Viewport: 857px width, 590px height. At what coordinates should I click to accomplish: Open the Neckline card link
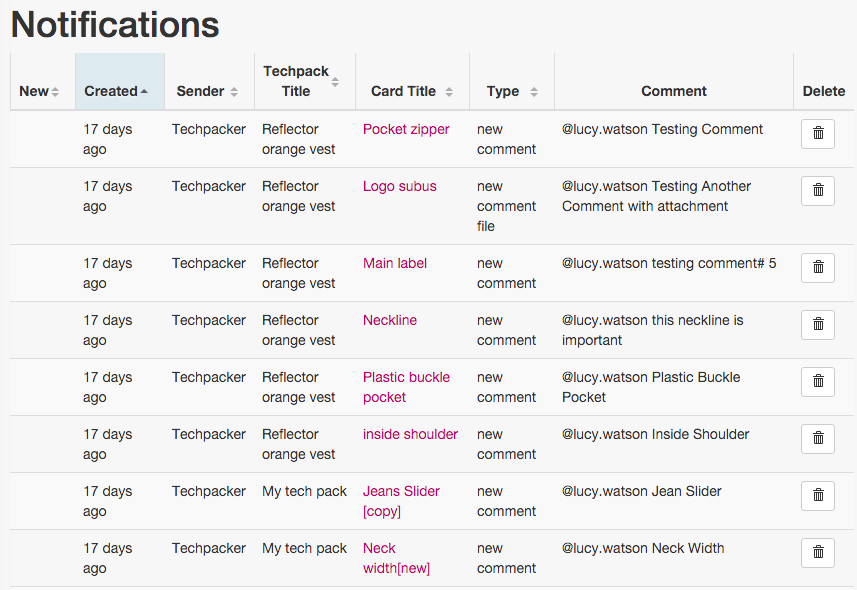(x=390, y=320)
